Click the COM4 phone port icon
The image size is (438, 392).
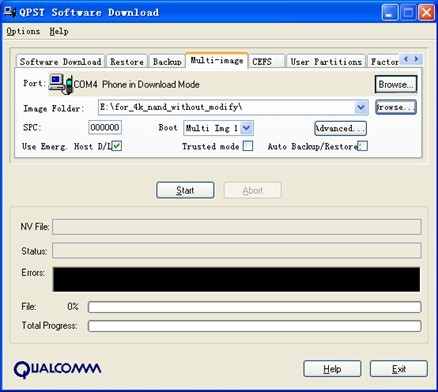(61, 84)
